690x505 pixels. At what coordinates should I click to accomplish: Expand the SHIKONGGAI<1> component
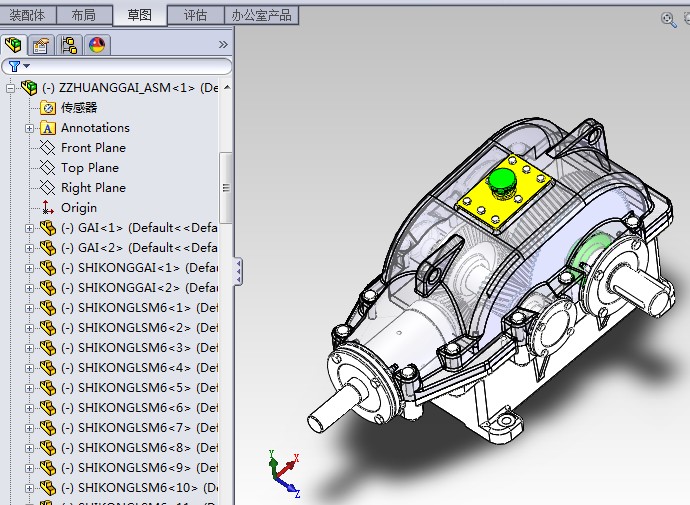coord(29,268)
